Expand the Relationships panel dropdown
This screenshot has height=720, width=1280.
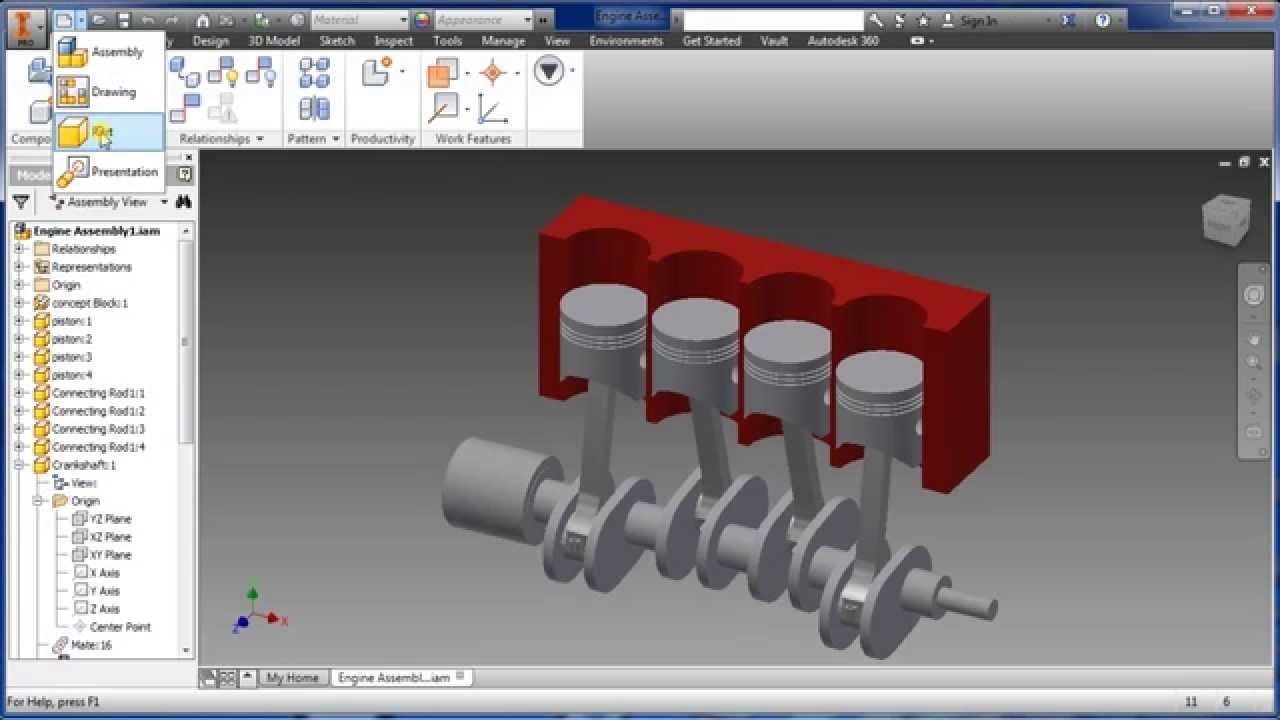click(260, 139)
